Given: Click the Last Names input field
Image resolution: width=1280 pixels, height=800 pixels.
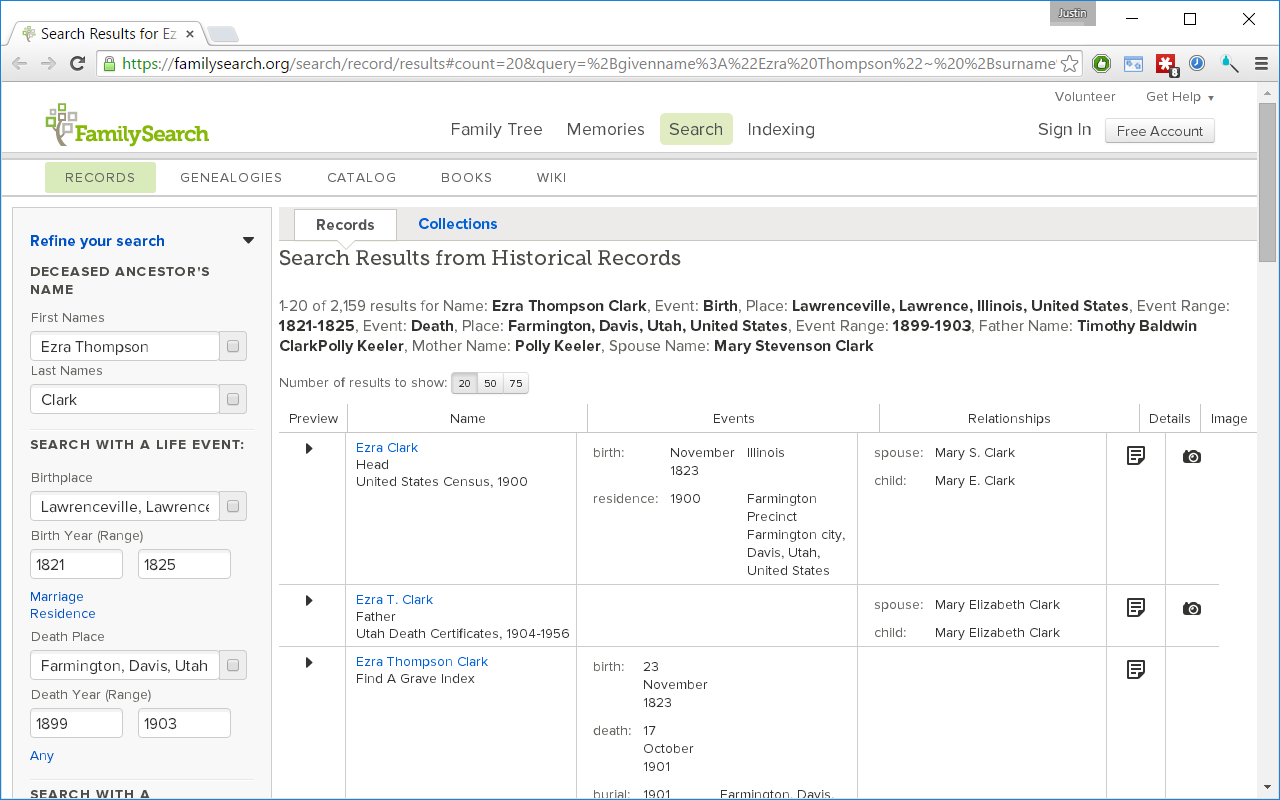Looking at the screenshot, I should (125, 399).
